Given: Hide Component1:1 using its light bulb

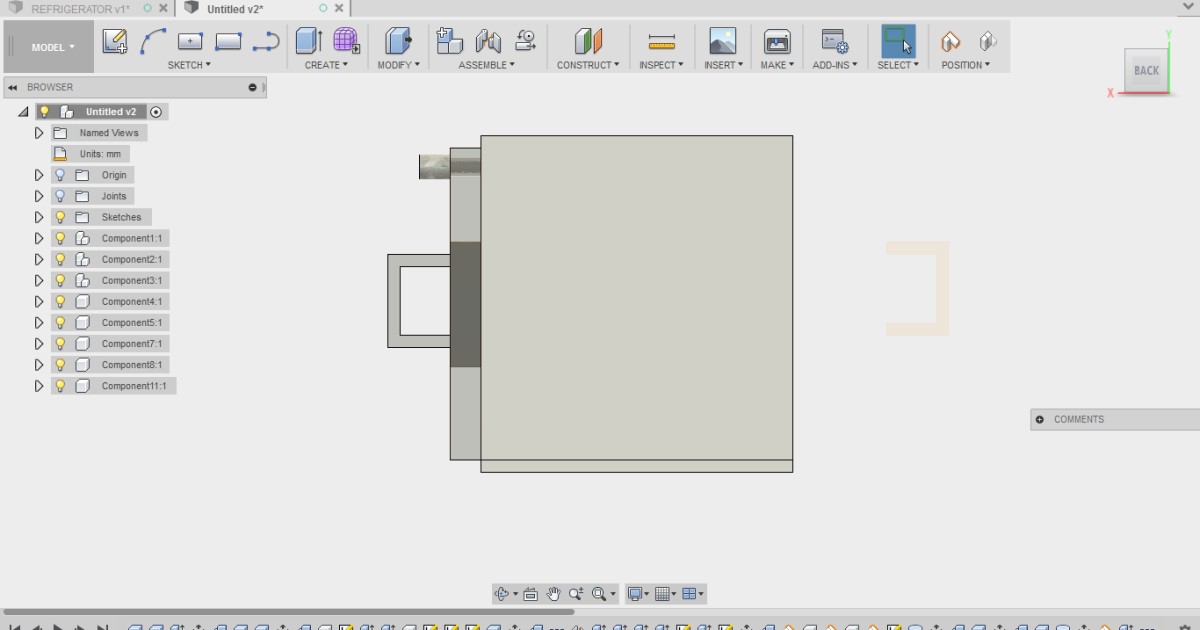Looking at the screenshot, I should coord(59,237).
